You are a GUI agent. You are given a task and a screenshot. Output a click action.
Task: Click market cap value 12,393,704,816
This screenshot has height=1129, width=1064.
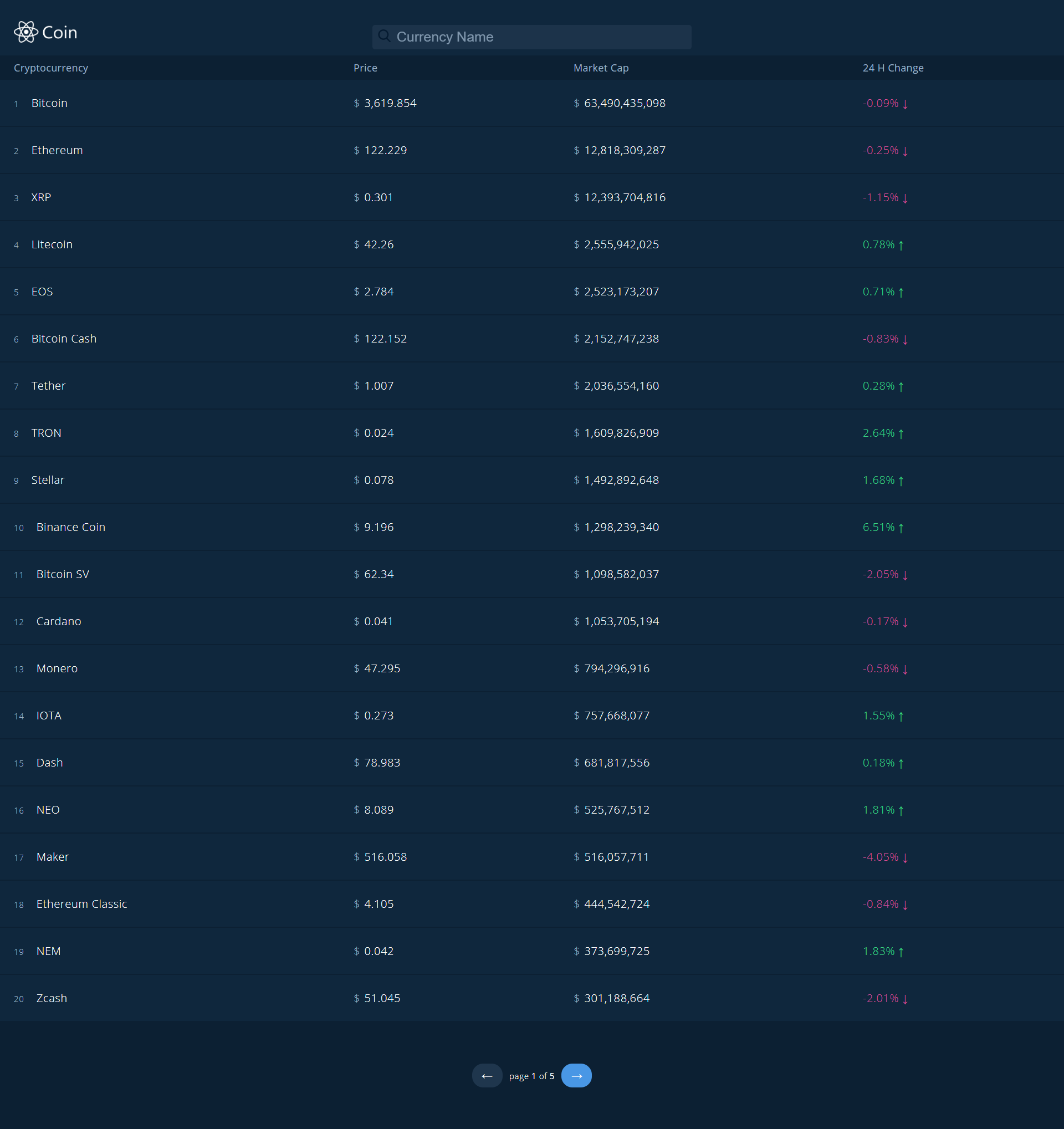click(625, 197)
